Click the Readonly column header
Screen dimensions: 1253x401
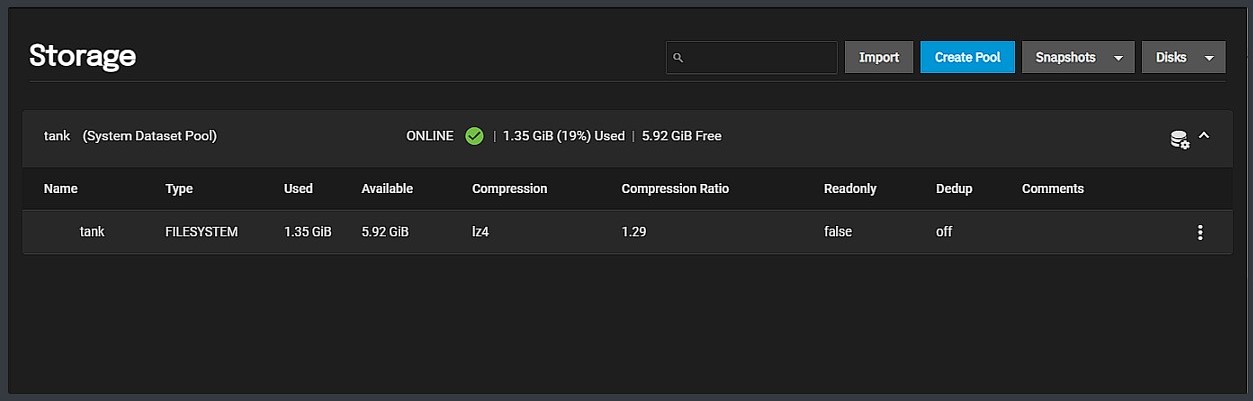point(849,188)
